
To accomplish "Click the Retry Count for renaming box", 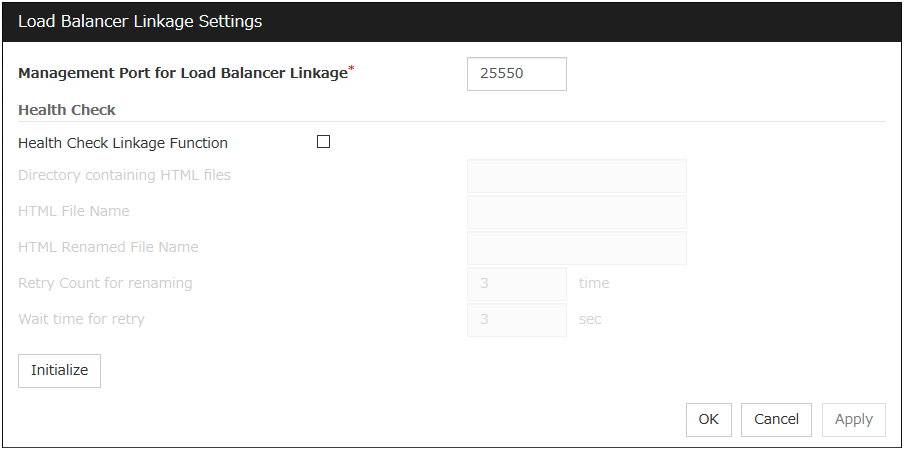I will point(516,284).
